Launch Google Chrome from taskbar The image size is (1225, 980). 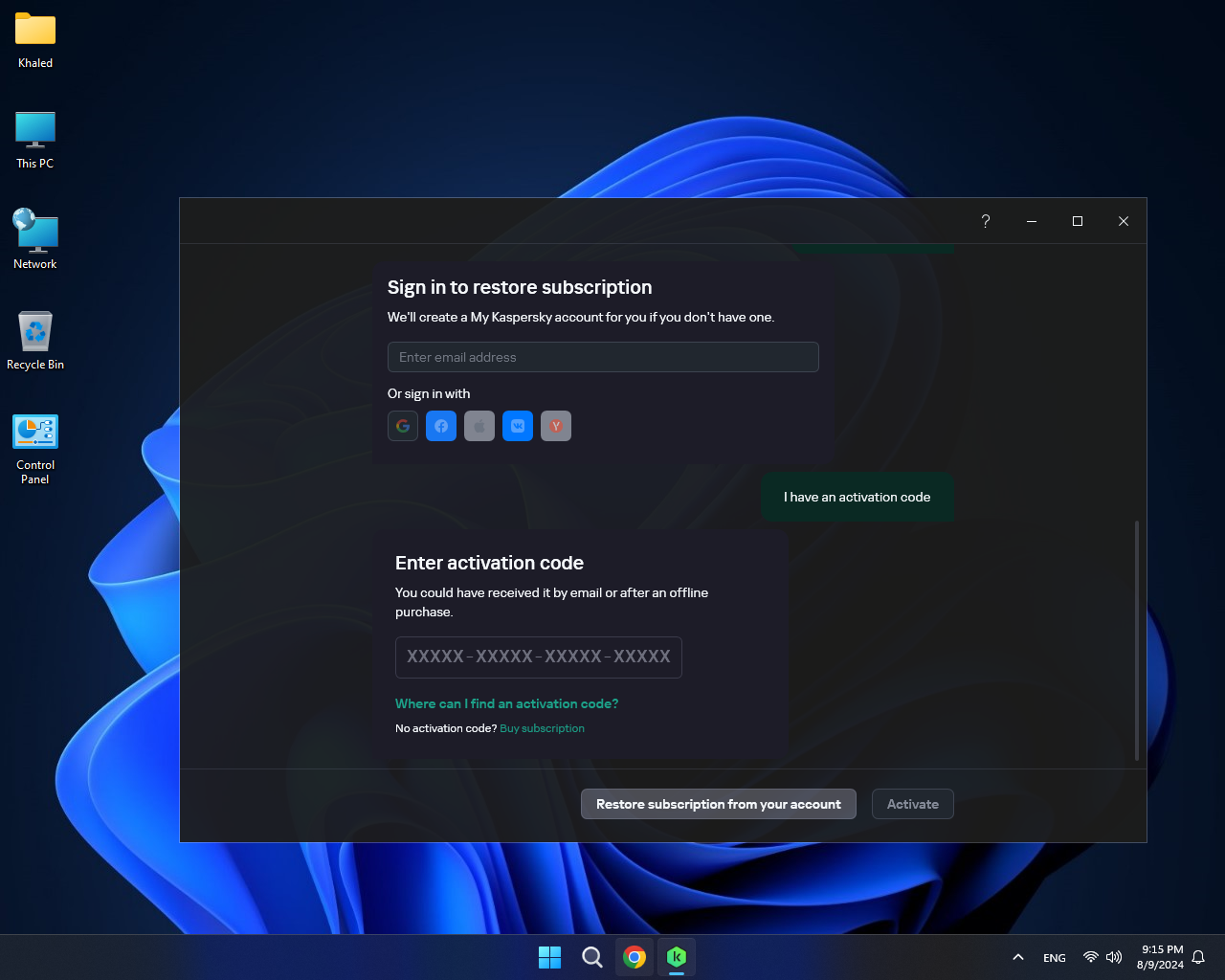[635, 957]
